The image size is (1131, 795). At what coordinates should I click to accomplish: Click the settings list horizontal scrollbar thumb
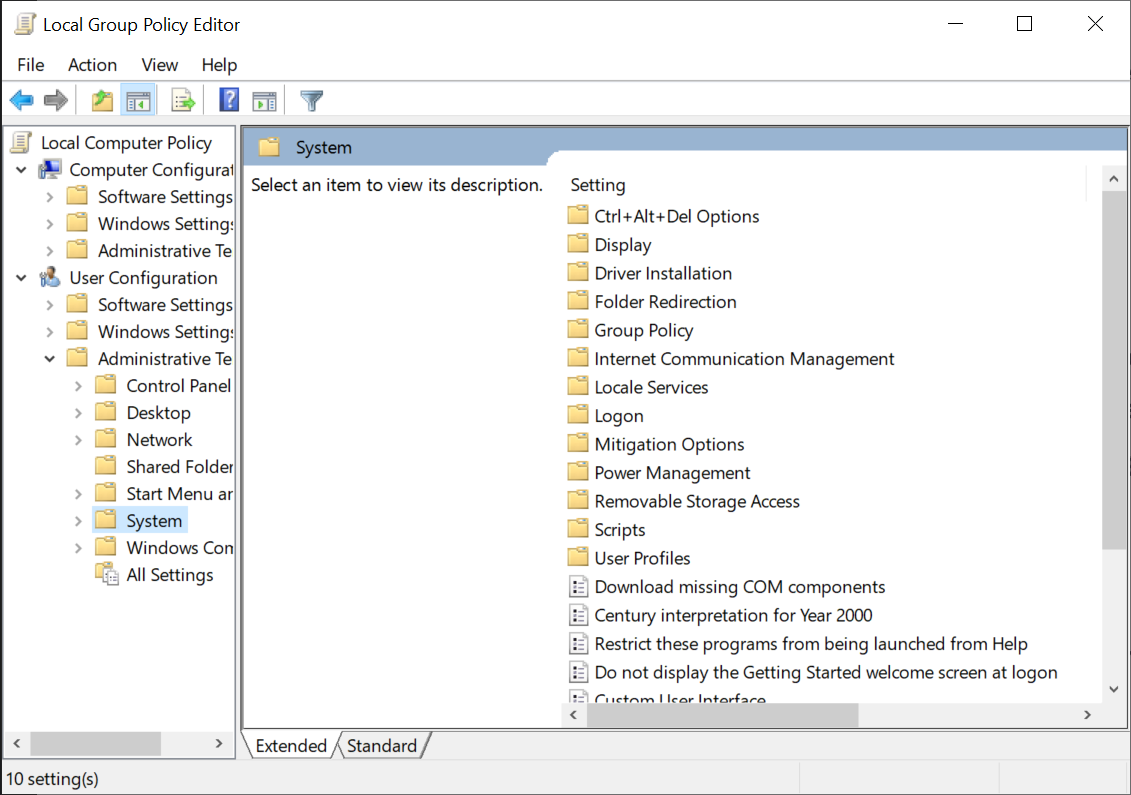click(723, 714)
